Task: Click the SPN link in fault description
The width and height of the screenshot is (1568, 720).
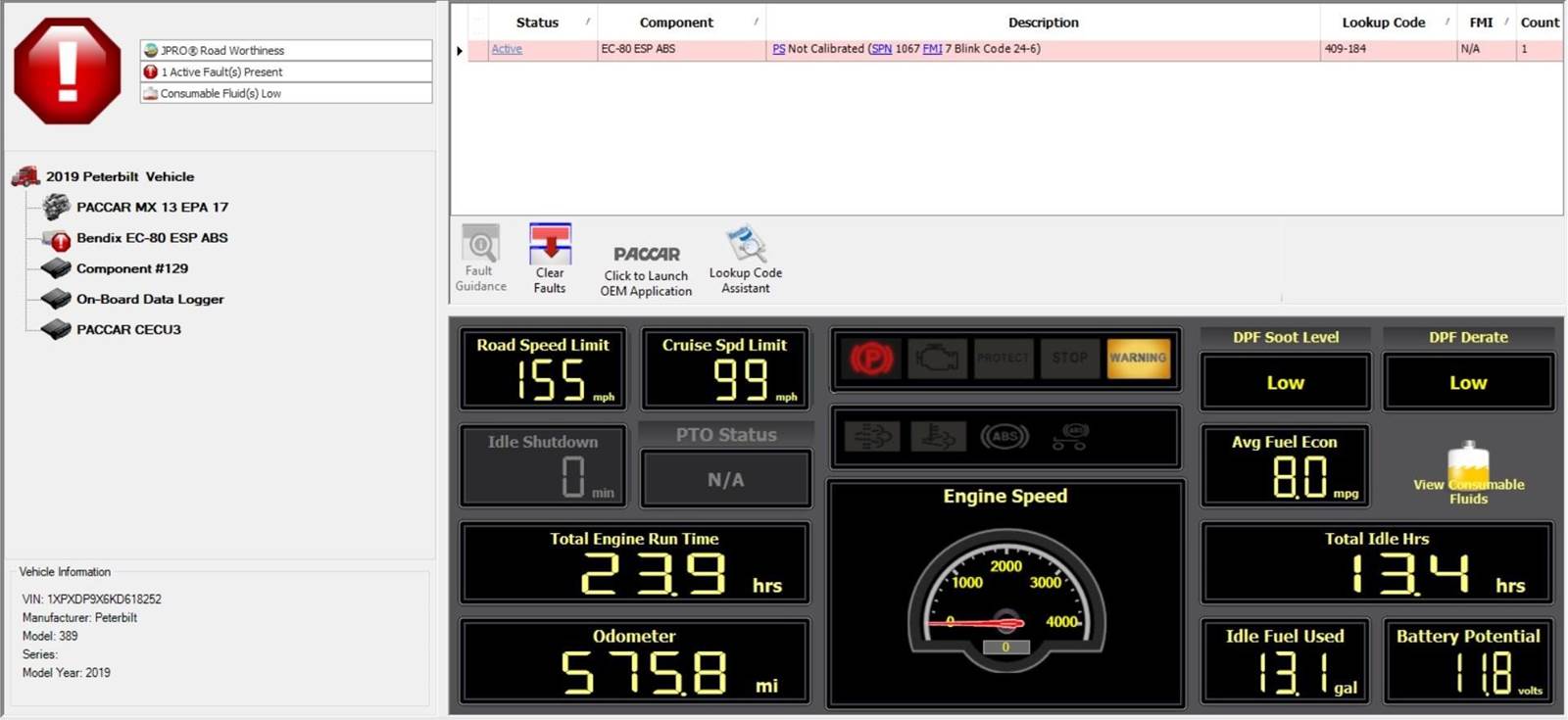Action: pos(882,49)
